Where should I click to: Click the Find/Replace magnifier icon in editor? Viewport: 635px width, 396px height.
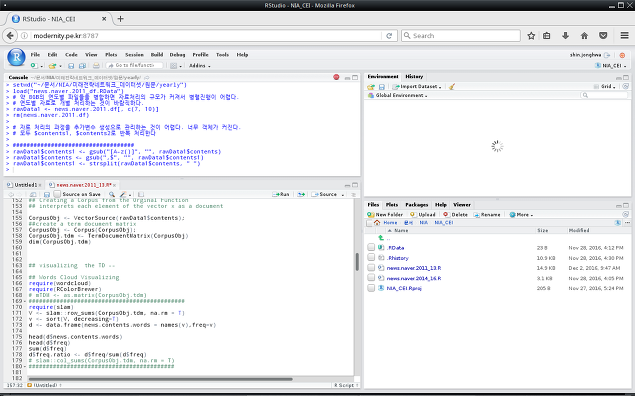tap(112, 194)
